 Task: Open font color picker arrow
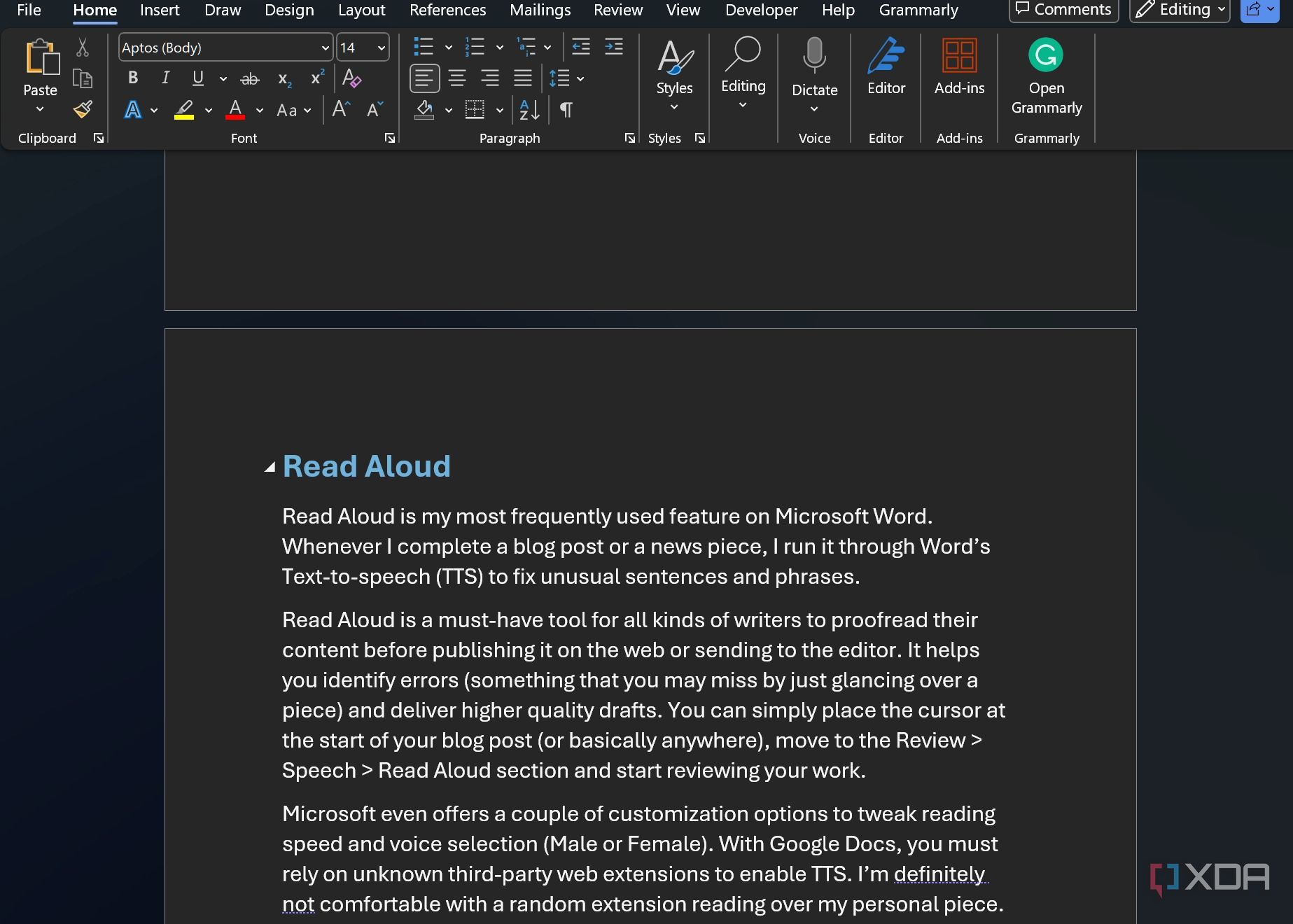[260, 110]
